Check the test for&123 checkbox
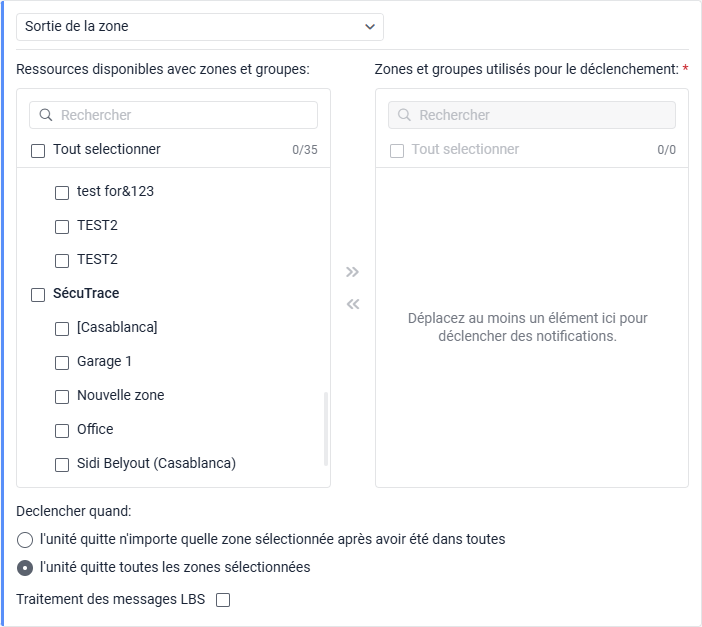Viewport: 702px width, 627px height. point(62,192)
